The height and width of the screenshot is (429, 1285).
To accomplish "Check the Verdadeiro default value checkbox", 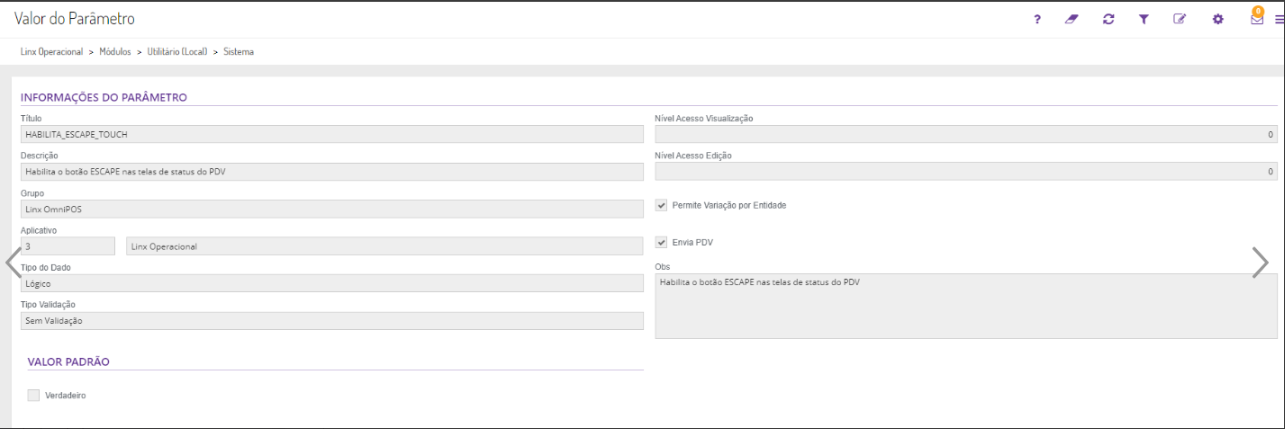I will click(34, 395).
